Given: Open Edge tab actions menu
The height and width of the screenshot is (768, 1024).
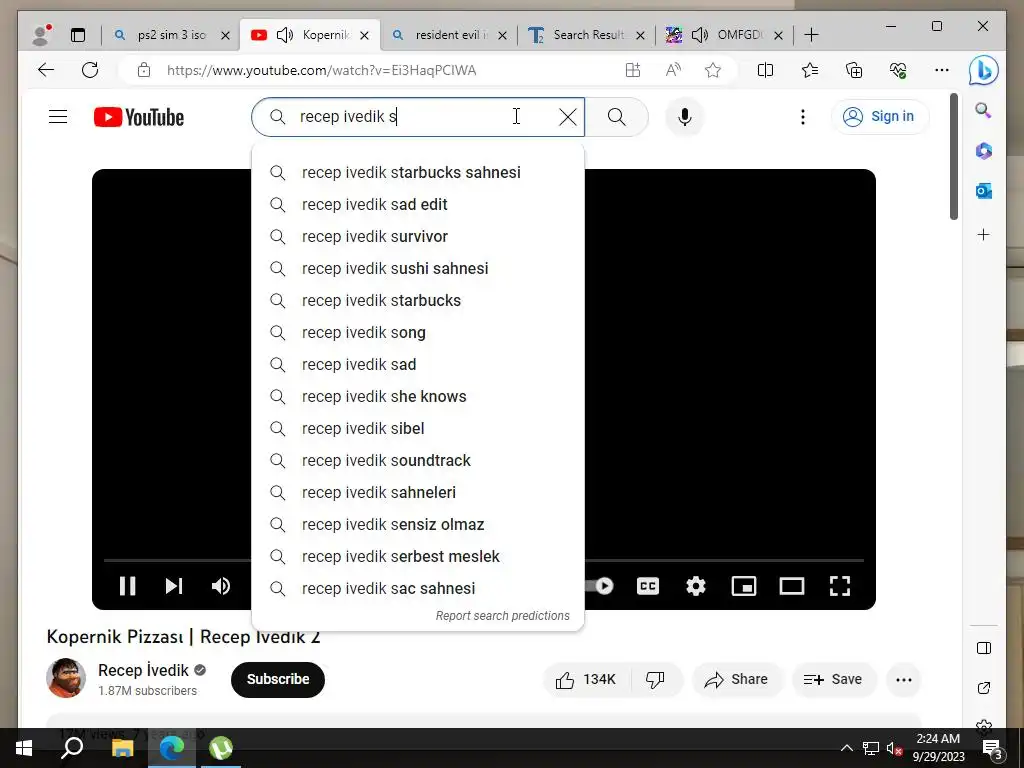Looking at the screenshot, I should 78,35.
